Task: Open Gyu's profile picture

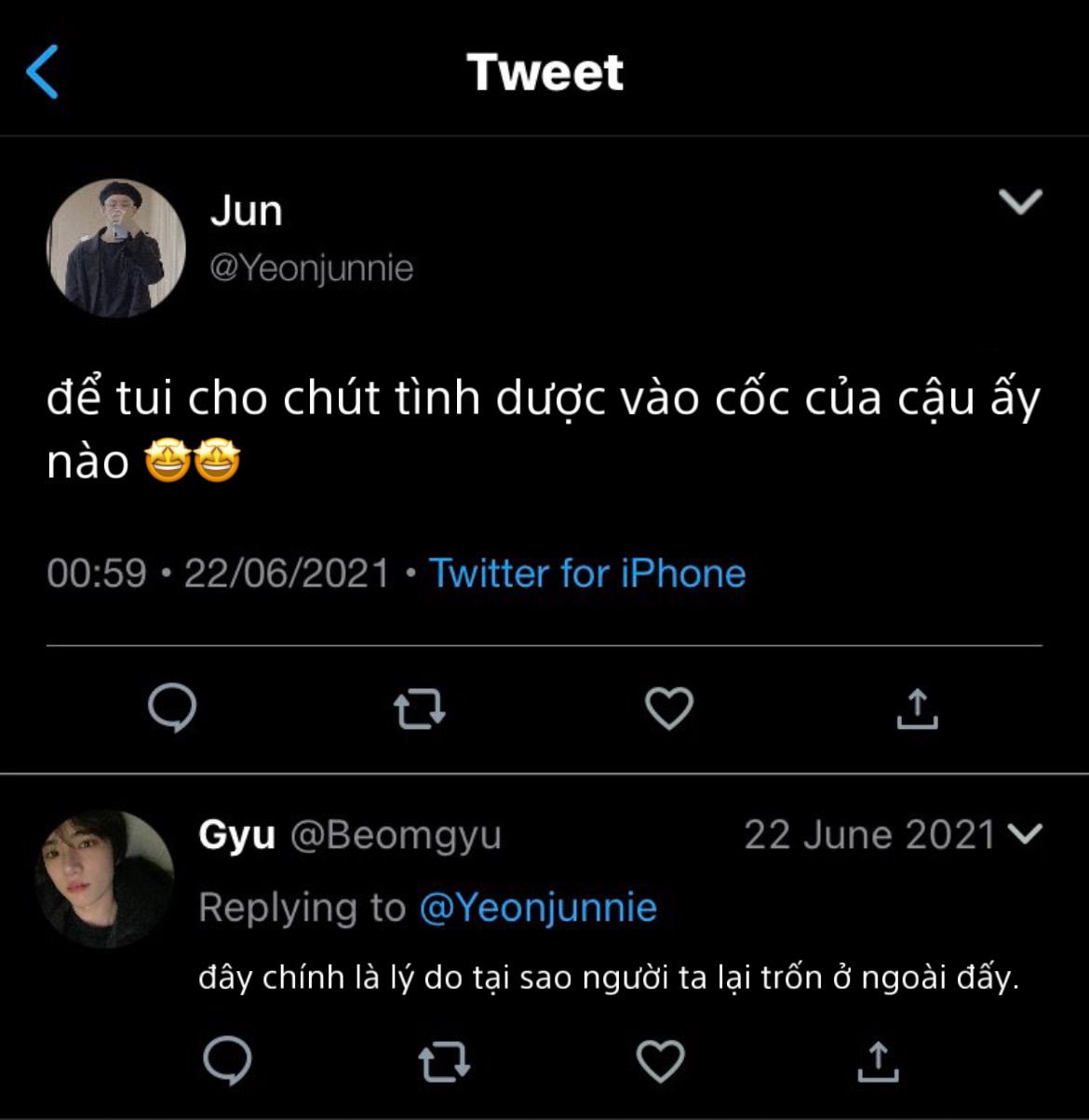Action: point(105,879)
